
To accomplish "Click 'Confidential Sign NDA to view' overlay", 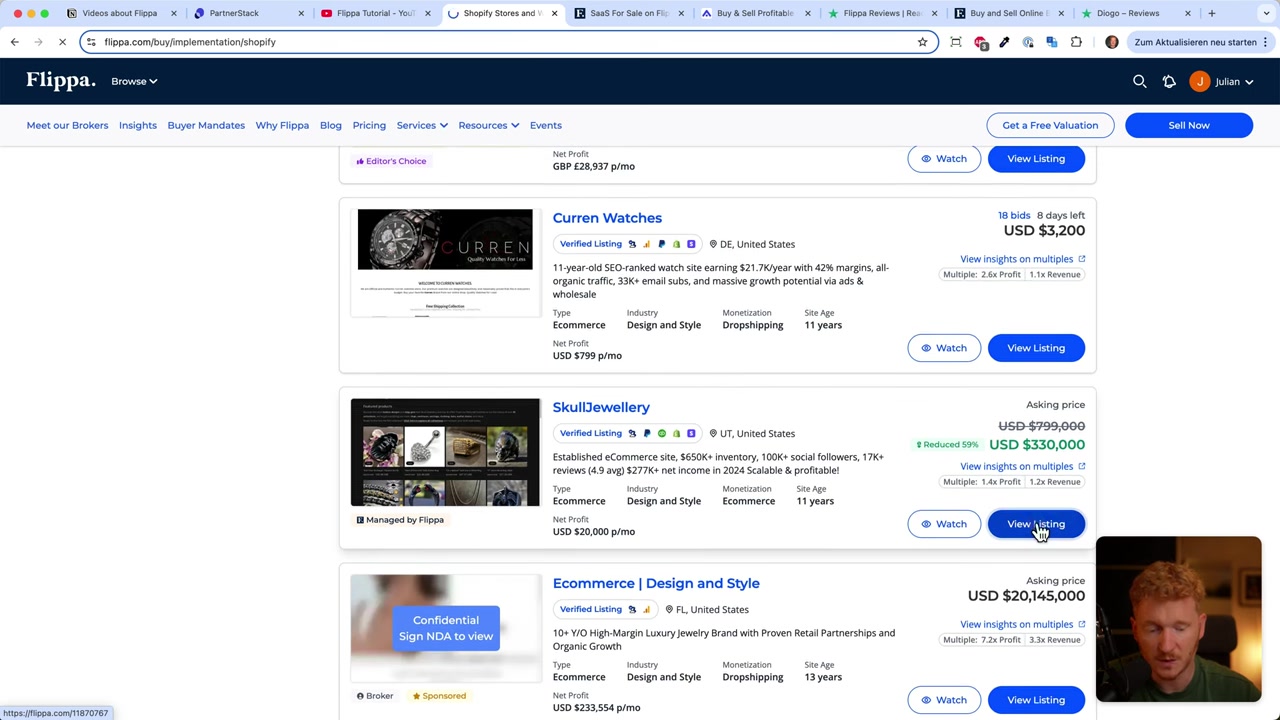I will click(446, 628).
